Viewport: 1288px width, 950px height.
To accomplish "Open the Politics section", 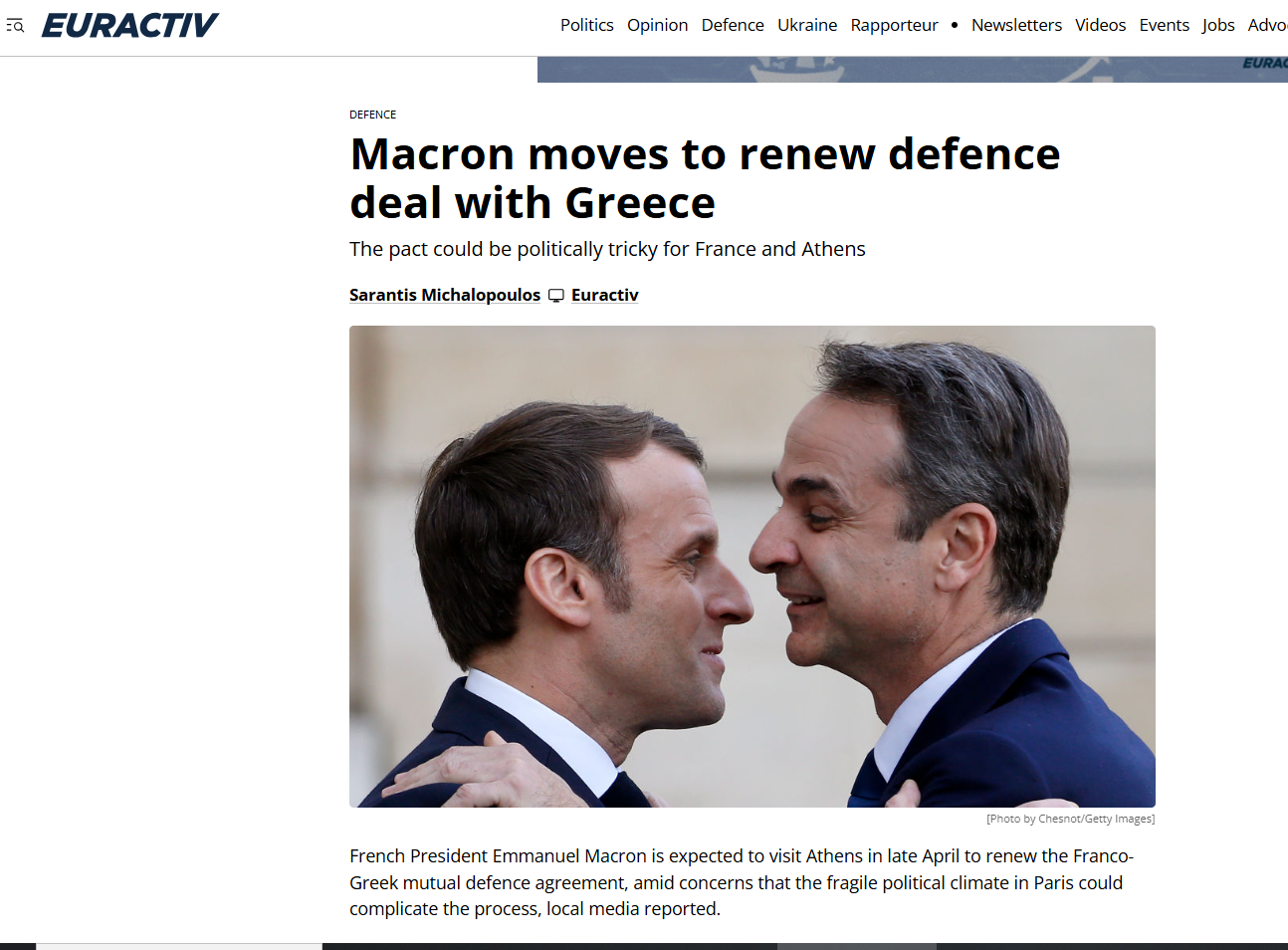I will click(587, 25).
